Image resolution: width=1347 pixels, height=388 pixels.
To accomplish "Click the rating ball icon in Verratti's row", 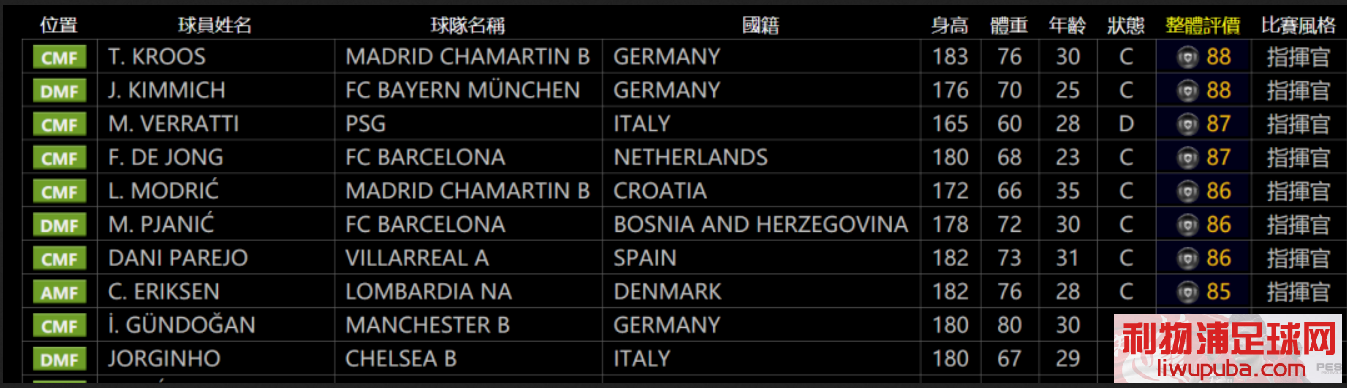I will [x=1187, y=124].
